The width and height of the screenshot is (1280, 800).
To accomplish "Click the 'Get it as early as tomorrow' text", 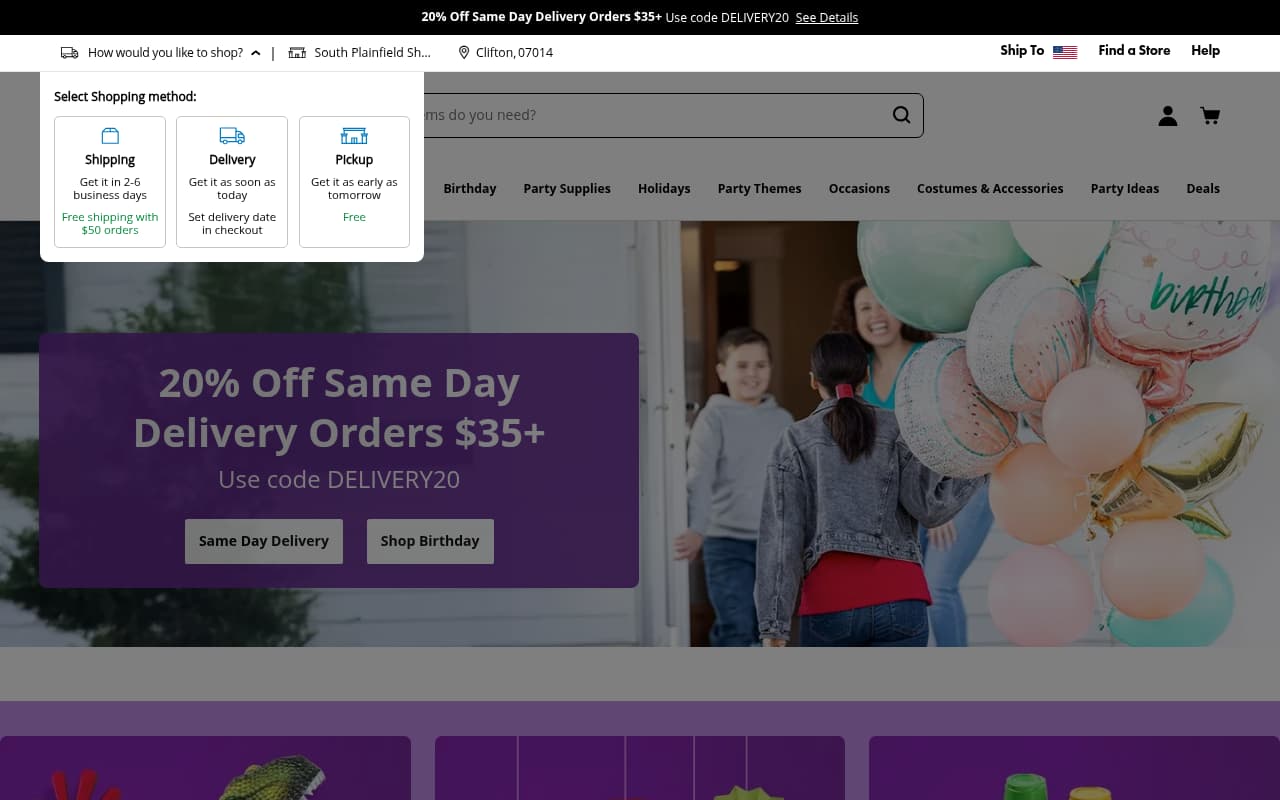I will pos(354,189).
